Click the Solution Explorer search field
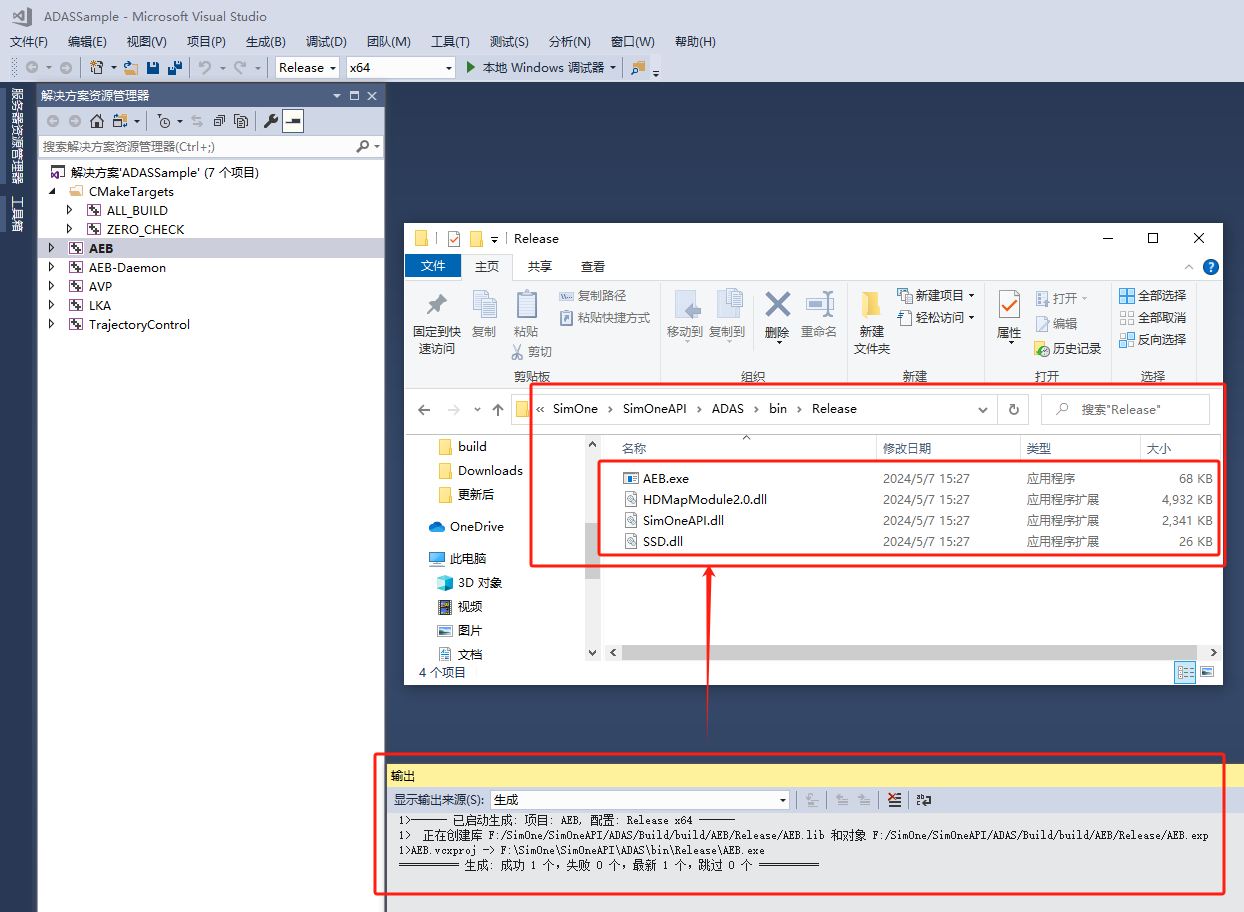The width and height of the screenshot is (1244, 912). coord(197,146)
